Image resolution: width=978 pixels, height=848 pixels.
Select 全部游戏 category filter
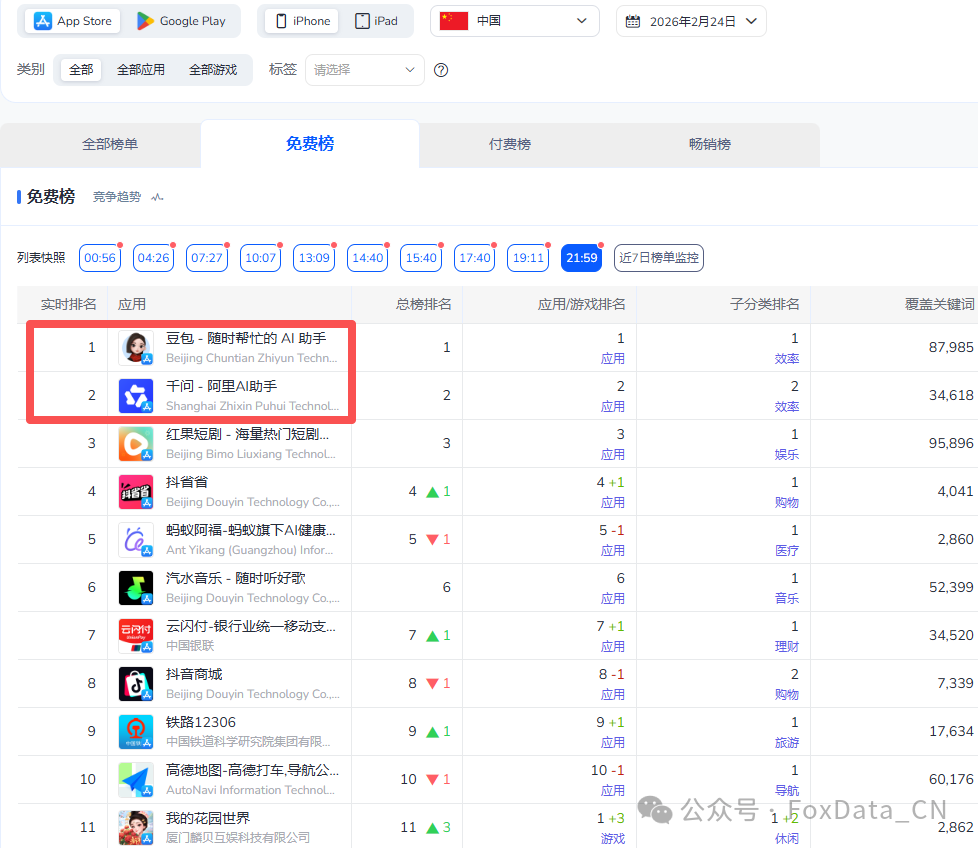click(x=213, y=69)
